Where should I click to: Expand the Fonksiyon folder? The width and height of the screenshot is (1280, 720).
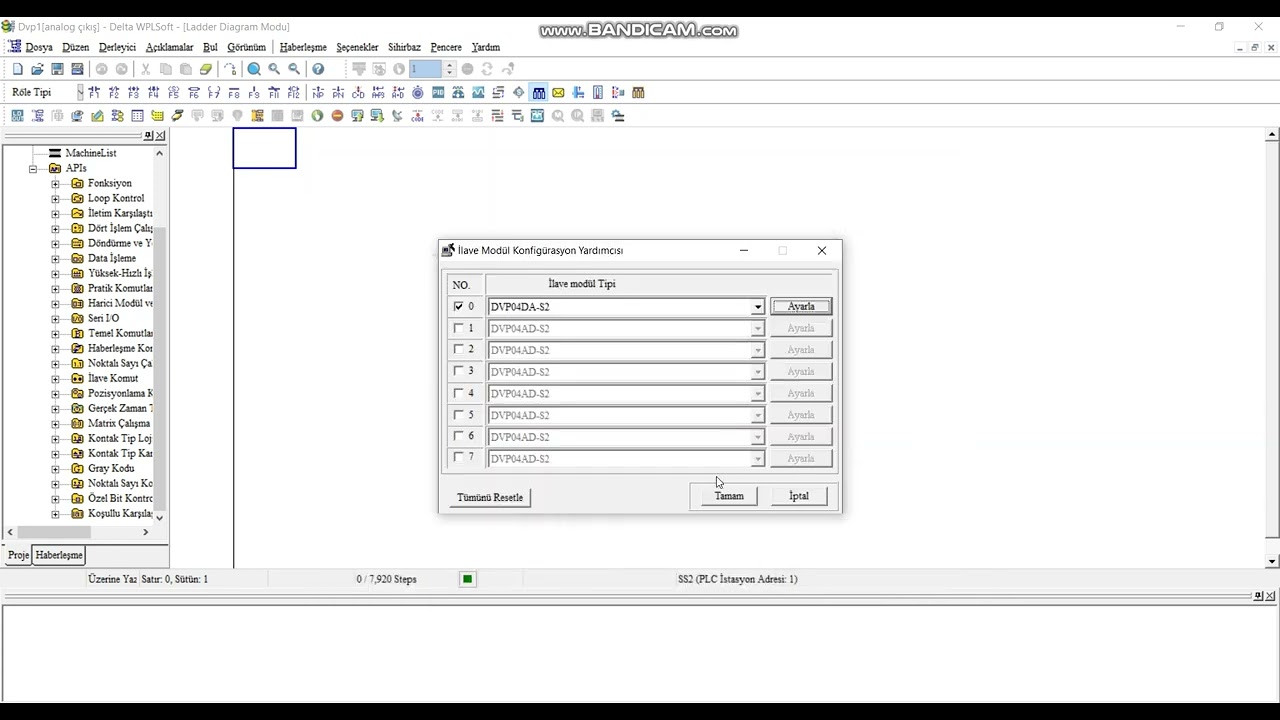55,183
